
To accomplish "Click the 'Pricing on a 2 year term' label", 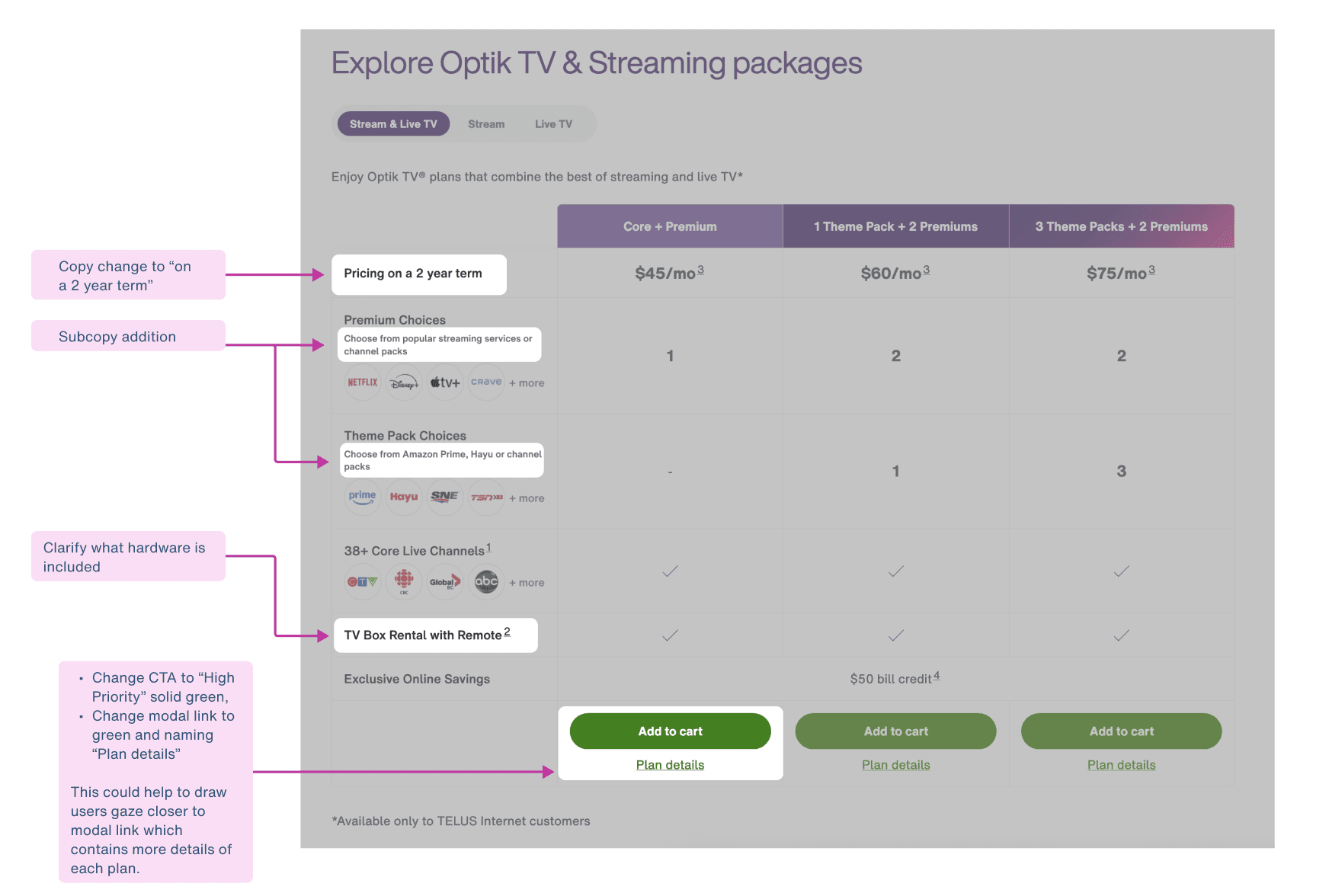I will pos(413,274).
